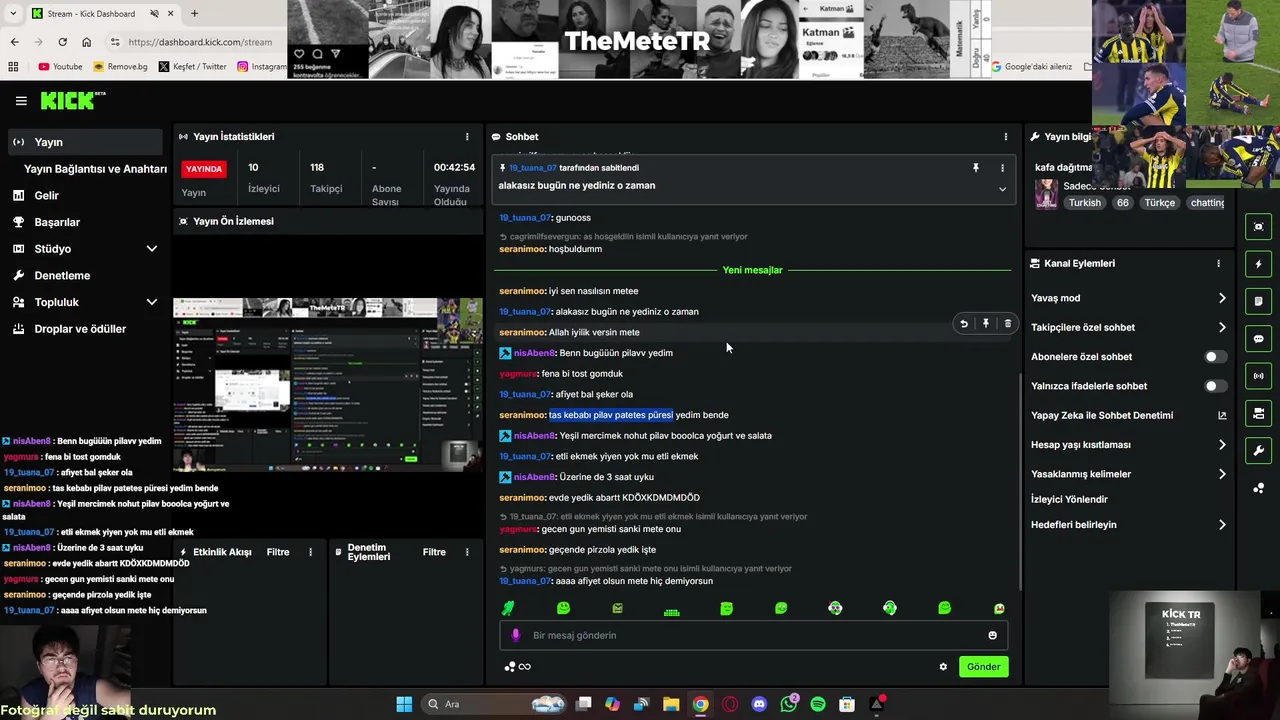
Task: Click the chat bubble sidebar icon
Action: 1259,339
